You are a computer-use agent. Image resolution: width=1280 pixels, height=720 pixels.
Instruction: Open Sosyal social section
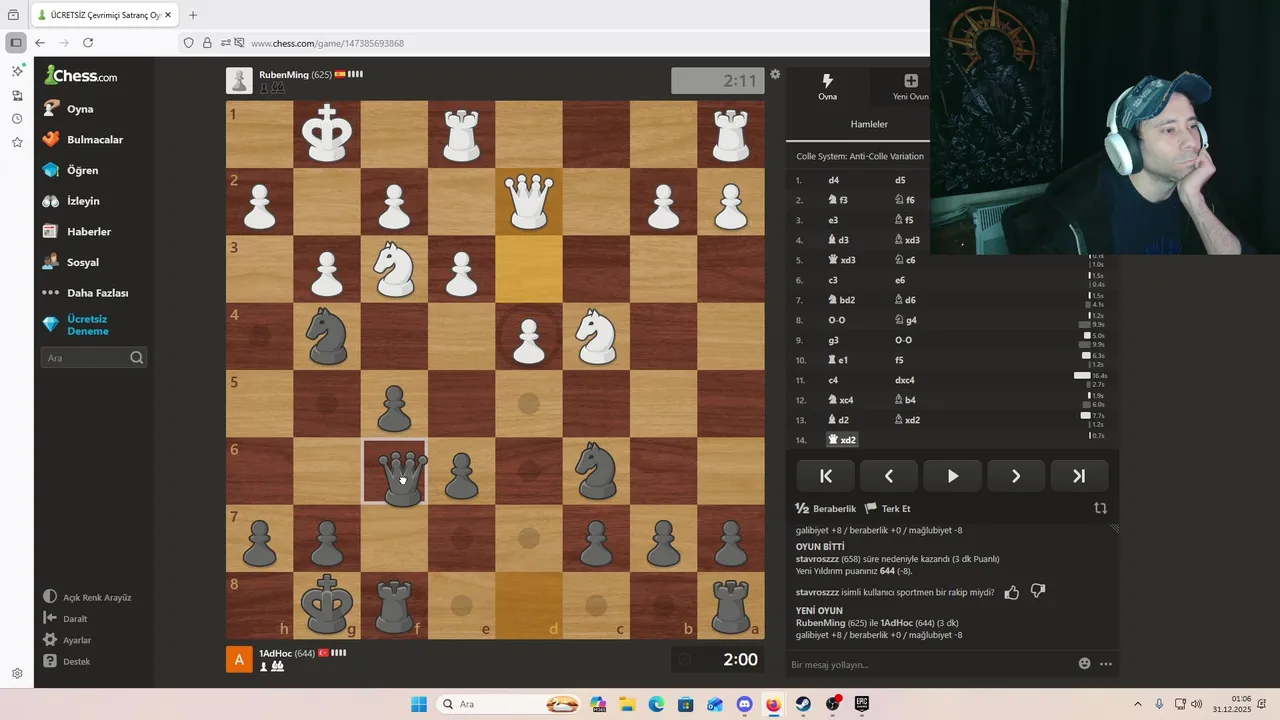(x=82, y=262)
